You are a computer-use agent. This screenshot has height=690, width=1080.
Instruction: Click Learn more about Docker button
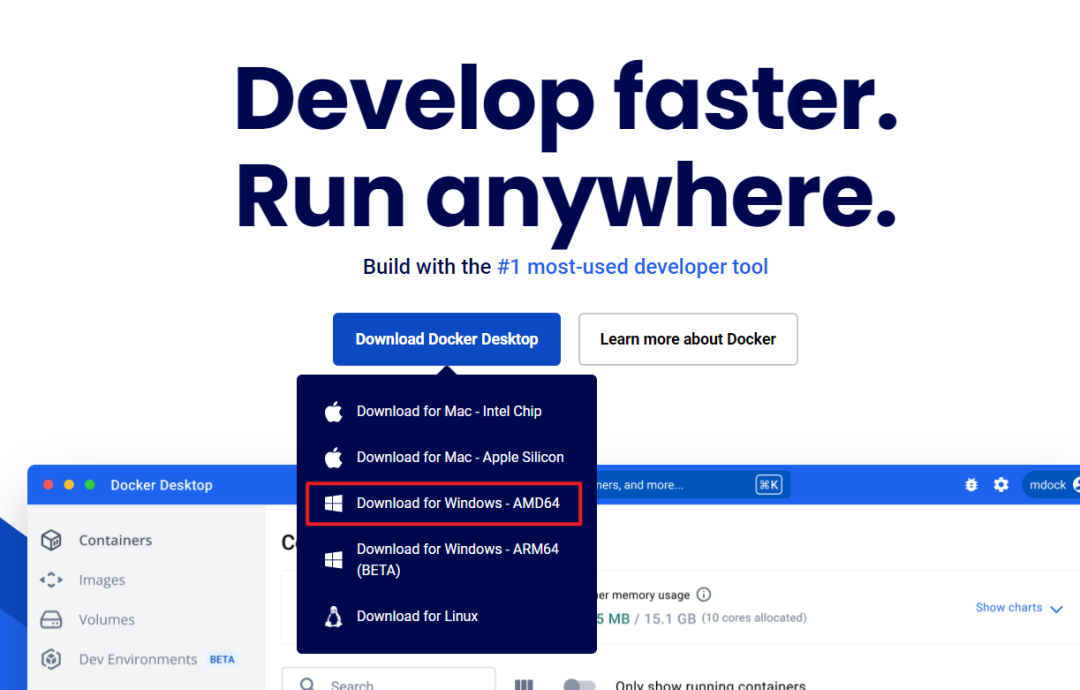pyautogui.click(x=687, y=339)
